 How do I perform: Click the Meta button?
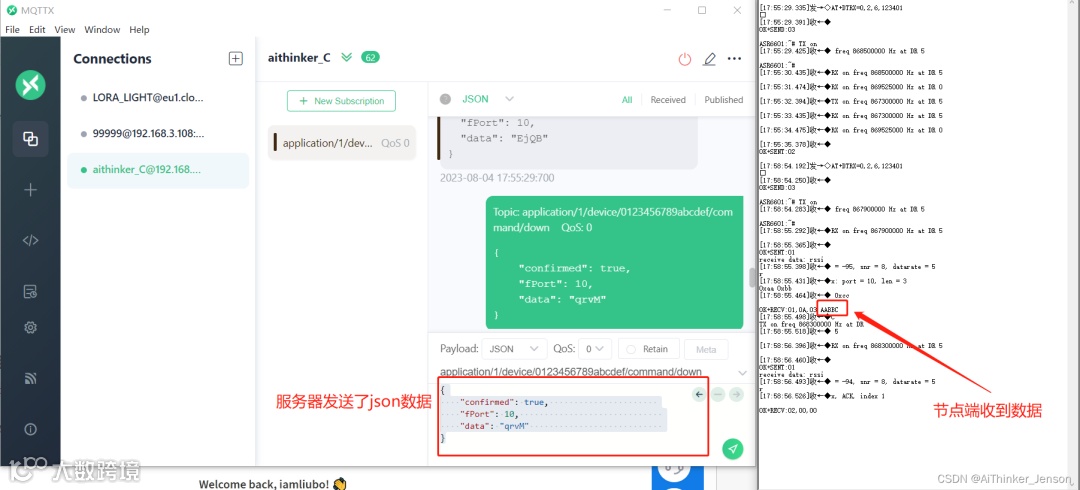click(x=706, y=349)
